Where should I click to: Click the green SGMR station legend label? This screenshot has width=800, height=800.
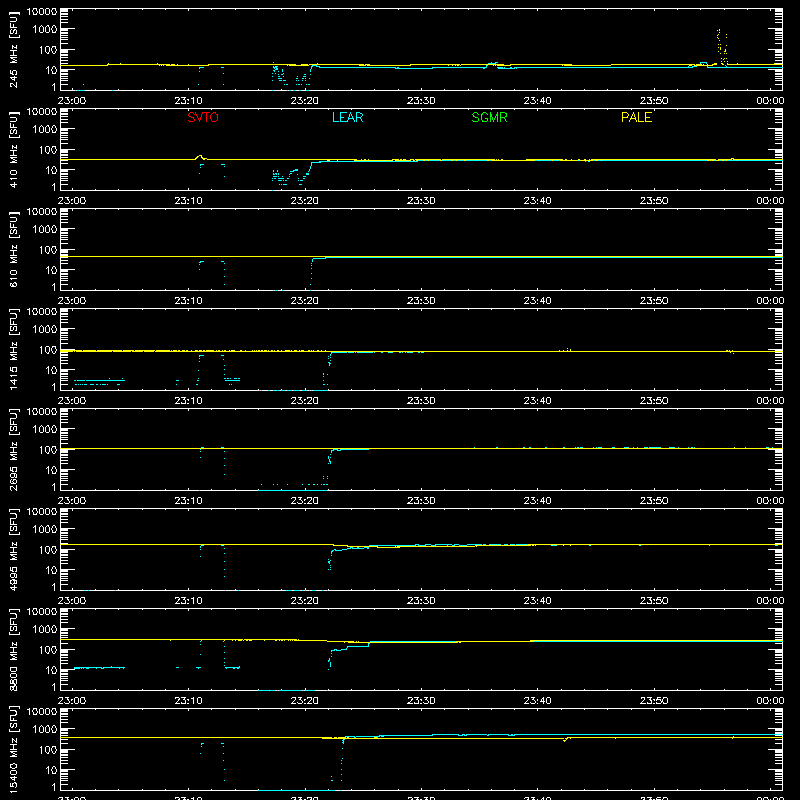pos(489,117)
